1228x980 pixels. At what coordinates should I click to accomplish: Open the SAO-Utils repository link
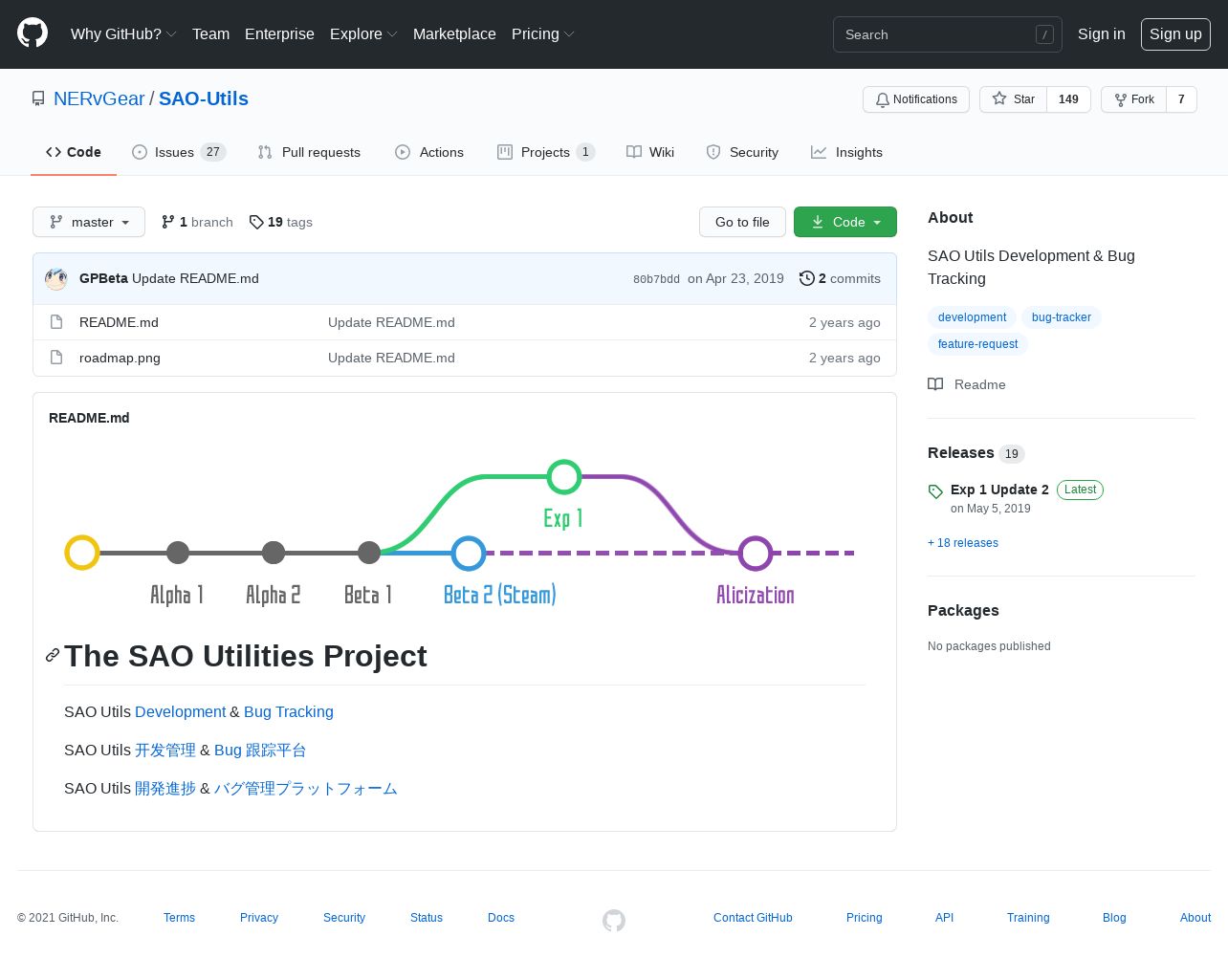pos(204,98)
